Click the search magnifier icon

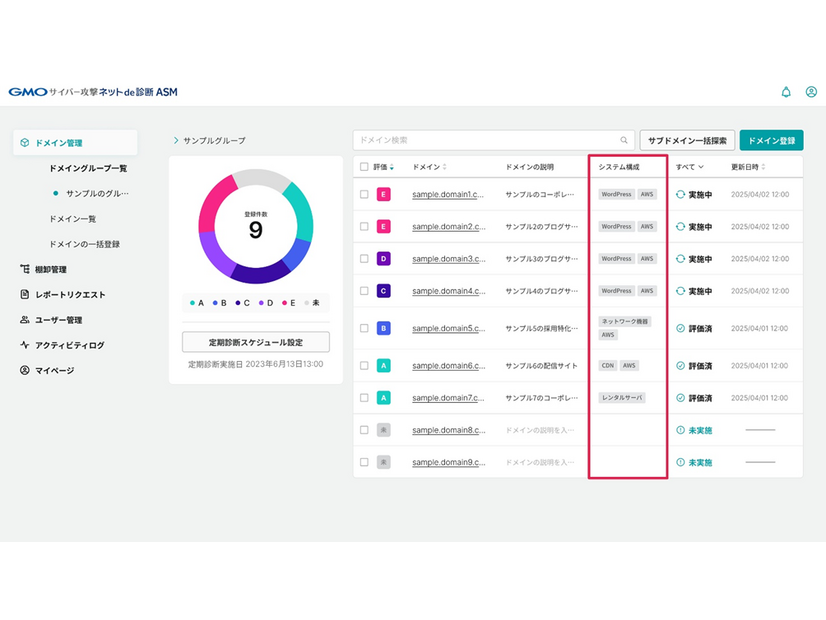pyautogui.click(x=624, y=141)
